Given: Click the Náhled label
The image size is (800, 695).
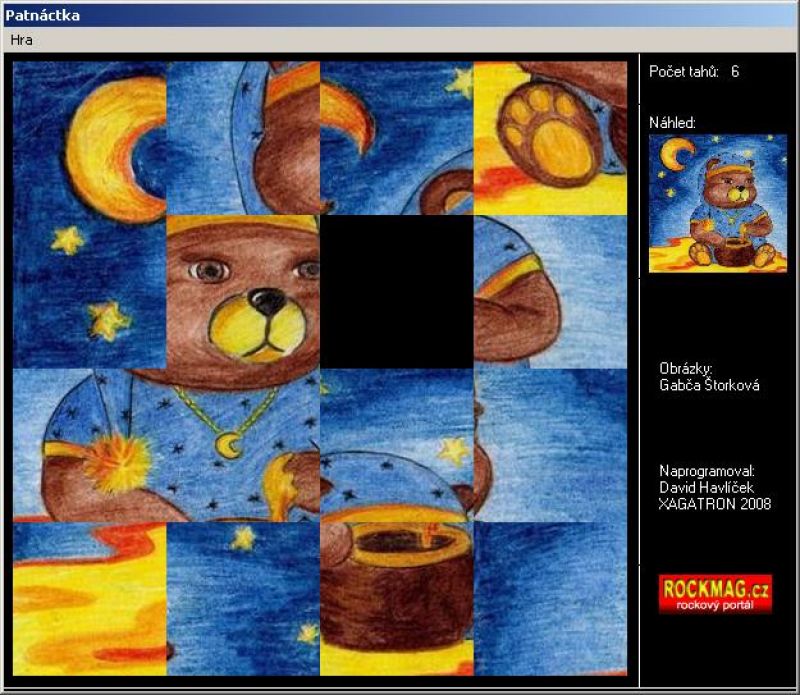Looking at the screenshot, I should 672,122.
